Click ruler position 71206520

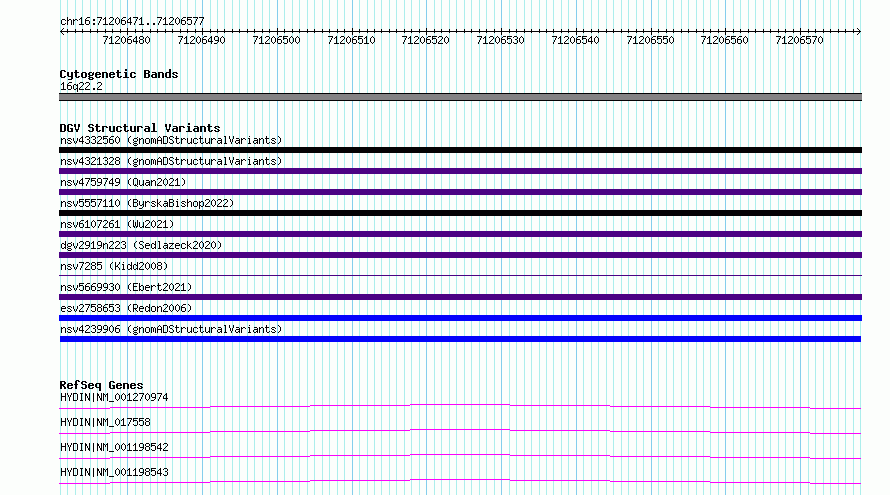tap(426, 40)
